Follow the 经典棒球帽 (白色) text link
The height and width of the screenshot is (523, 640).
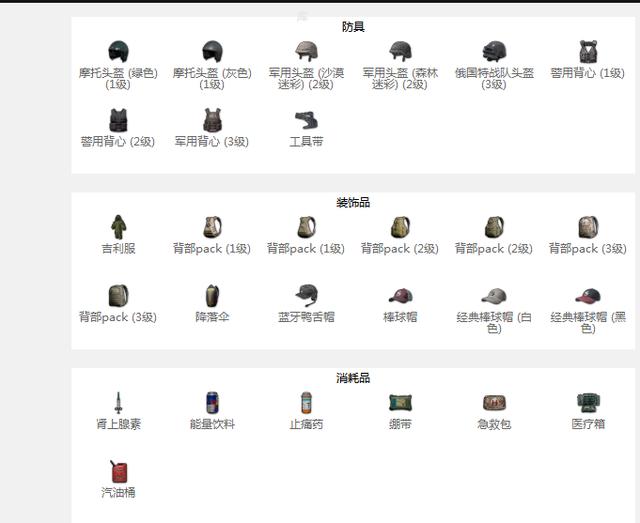pyautogui.click(x=494, y=323)
